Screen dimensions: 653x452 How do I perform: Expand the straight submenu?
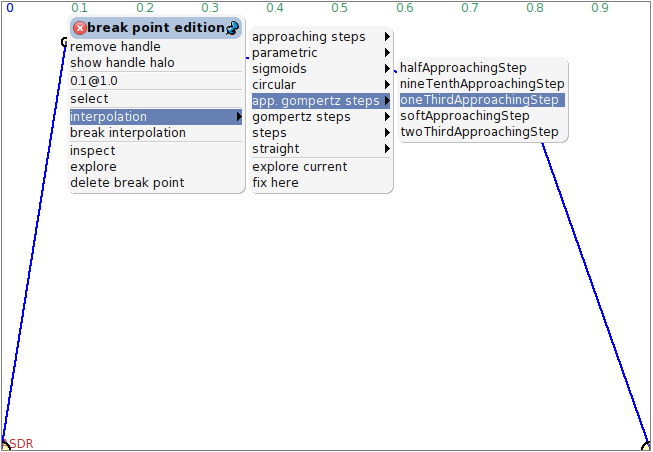point(321,149)
